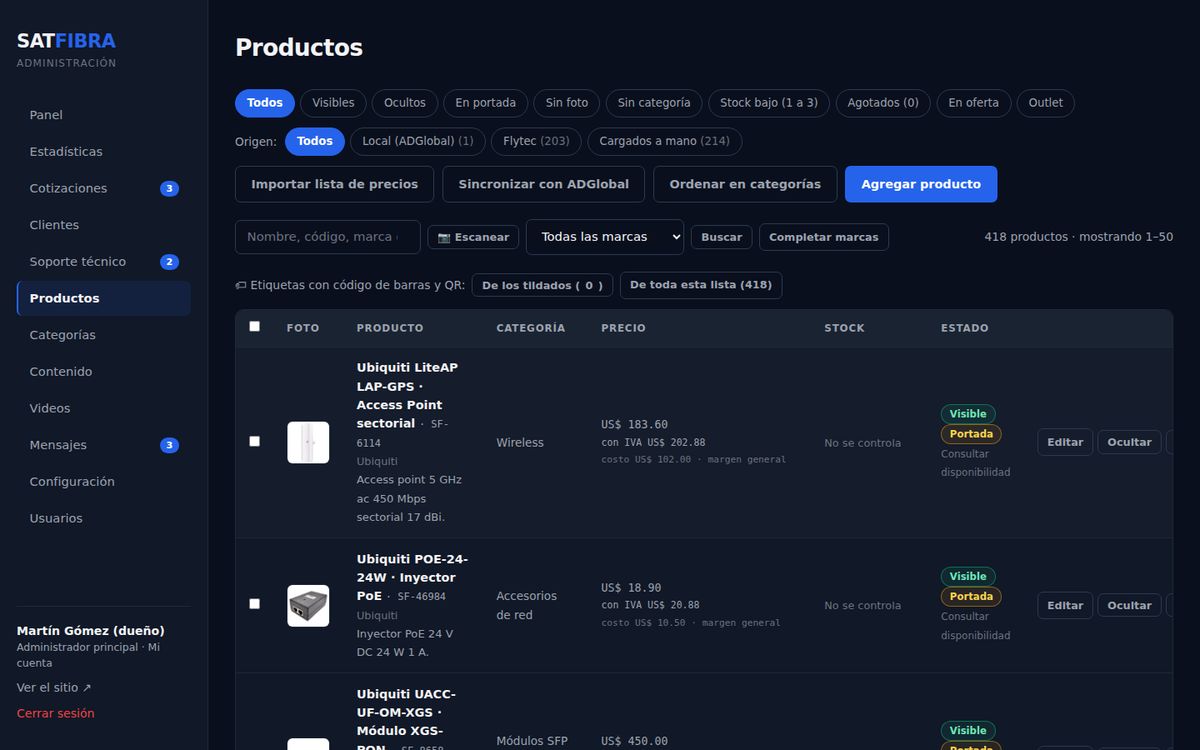Print labels De los tildados
This screenshot has height=750, width=1200.
click(542, 285)
